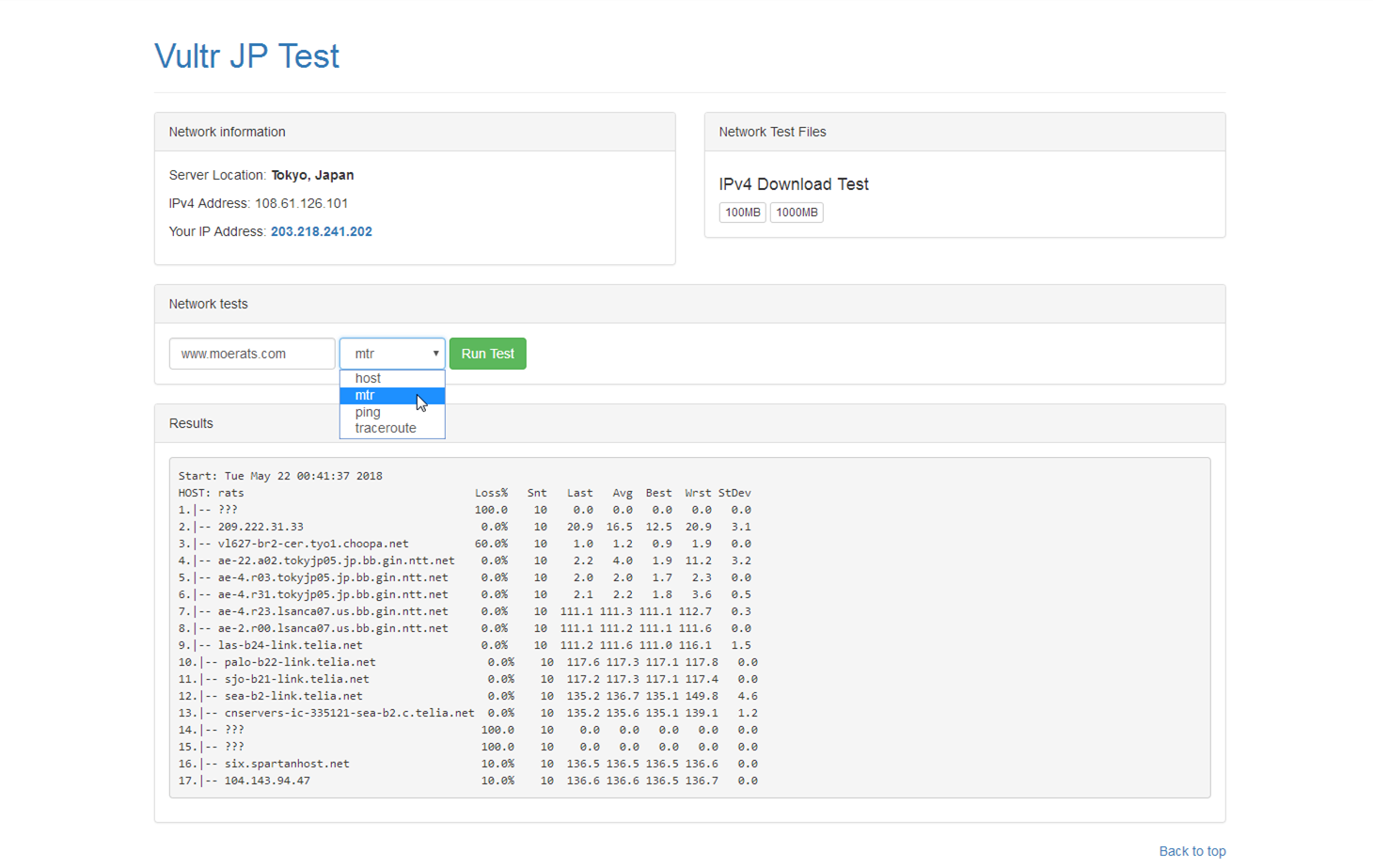The image size is (1373, 868).
Task: Select traceroute in the dropdown list
Action: (x=392, y=428)
